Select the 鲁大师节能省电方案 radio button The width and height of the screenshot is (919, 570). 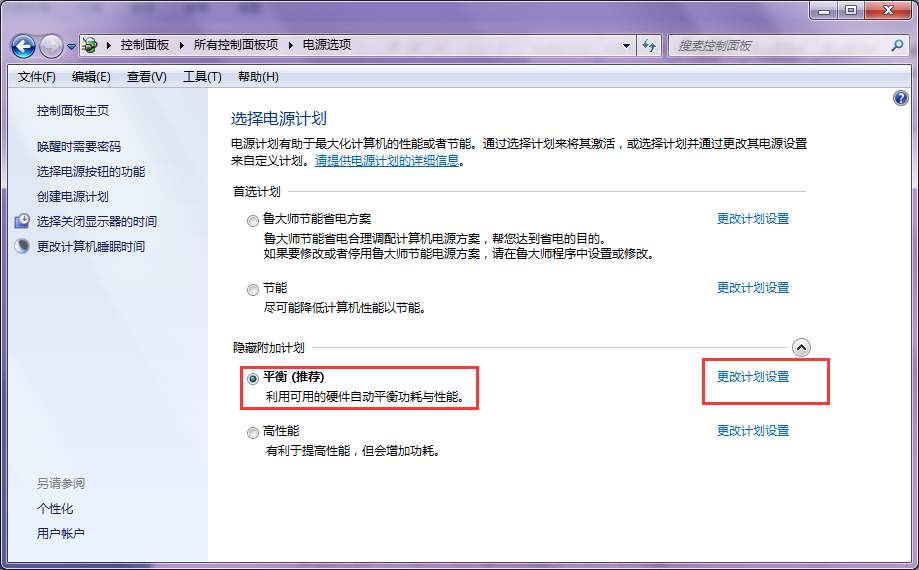pyautogui.click(x=253, y=221)
